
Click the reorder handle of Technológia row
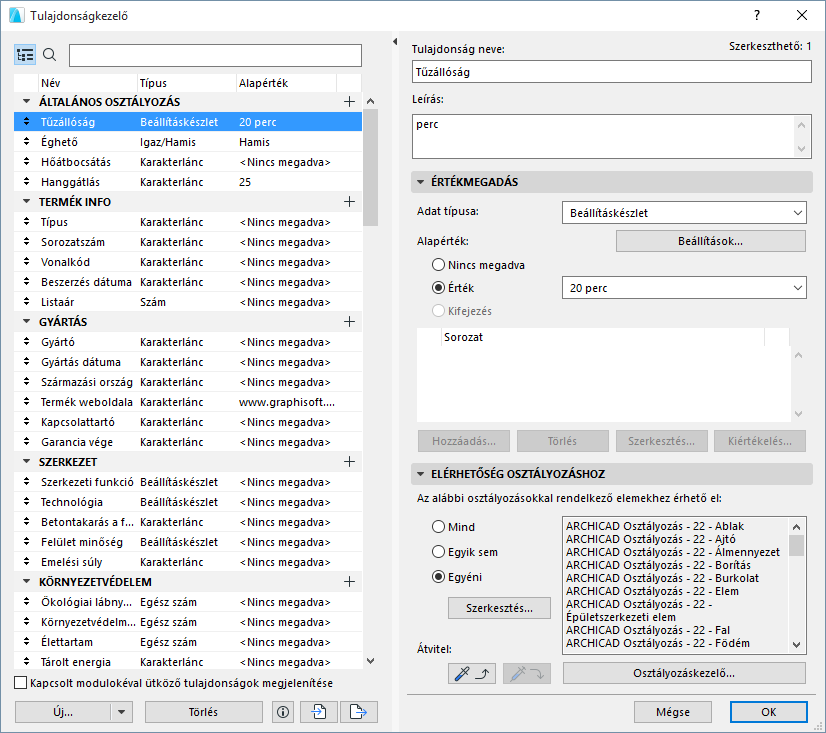coord(26,502)
